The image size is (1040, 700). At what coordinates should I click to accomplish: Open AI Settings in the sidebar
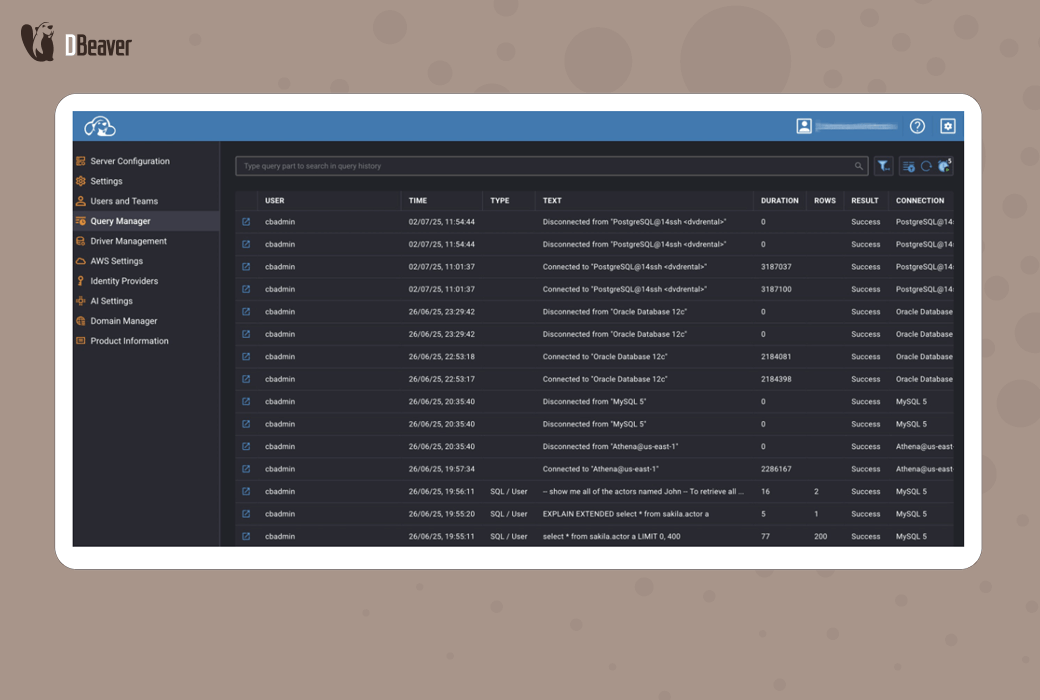111,301
